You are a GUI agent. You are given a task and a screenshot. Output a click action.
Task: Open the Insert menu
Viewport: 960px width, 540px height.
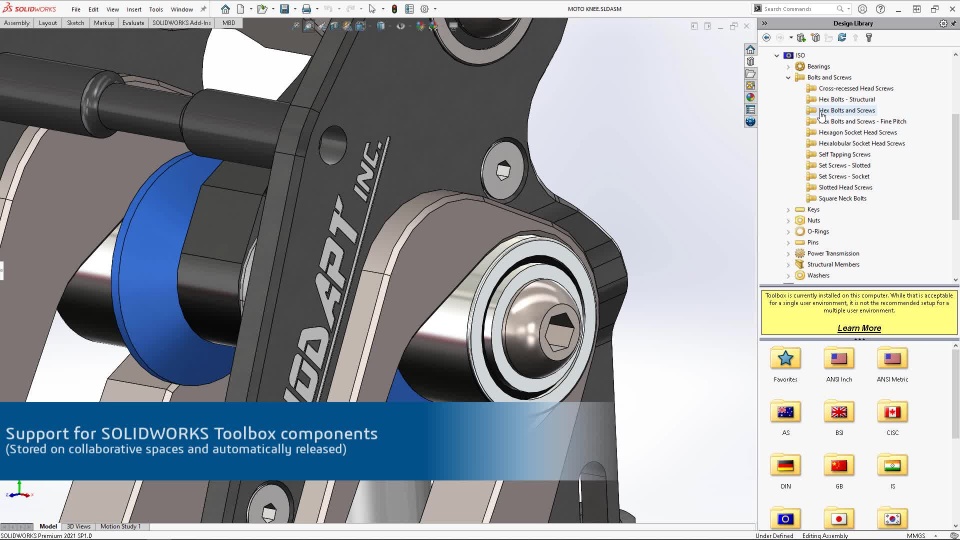click(x=133, y=9)
